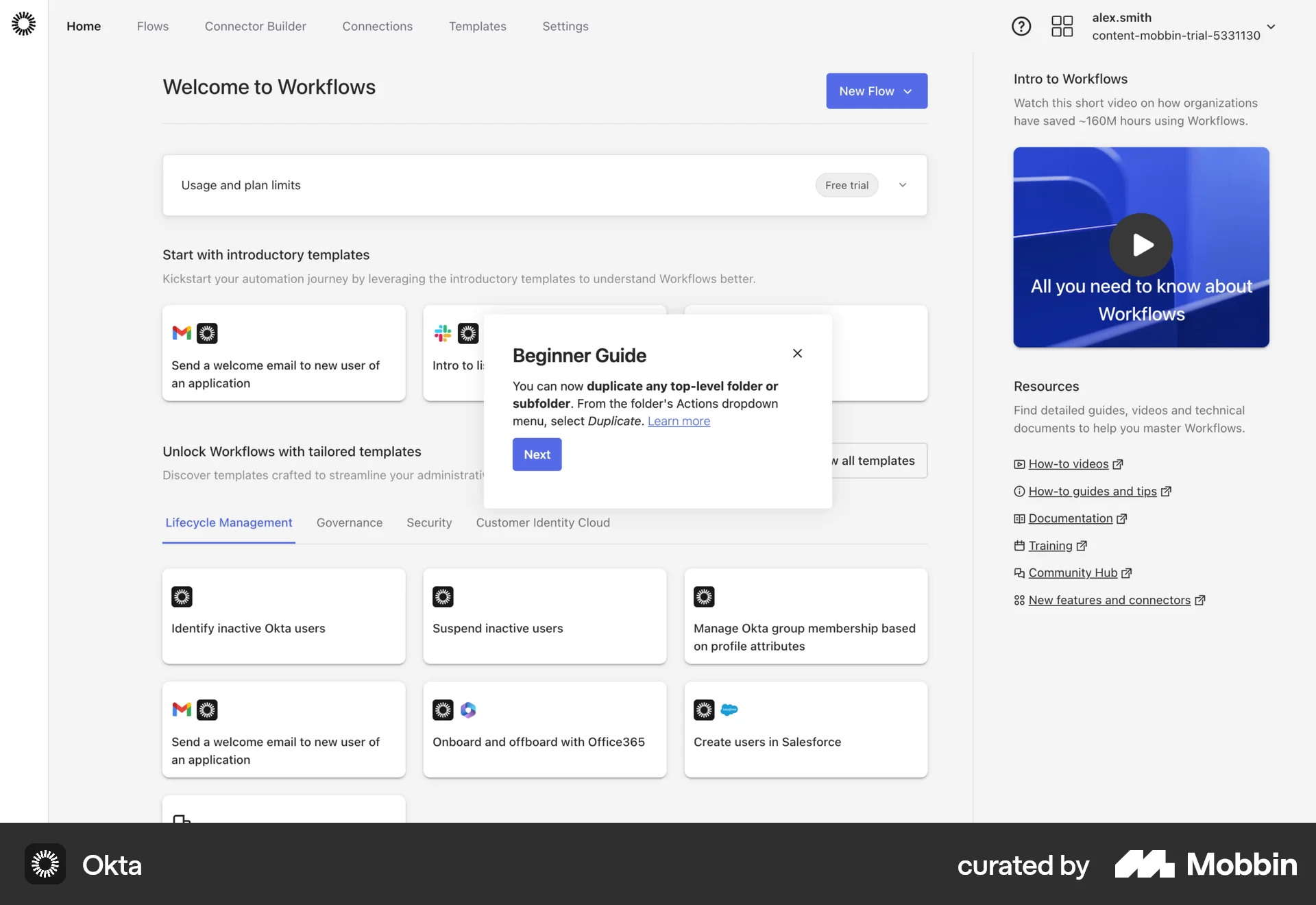Image resolution: width=1316 pixels, height=905 pixels.
Task: Open the Connector Builder page
Action: (x=255, y=26)
